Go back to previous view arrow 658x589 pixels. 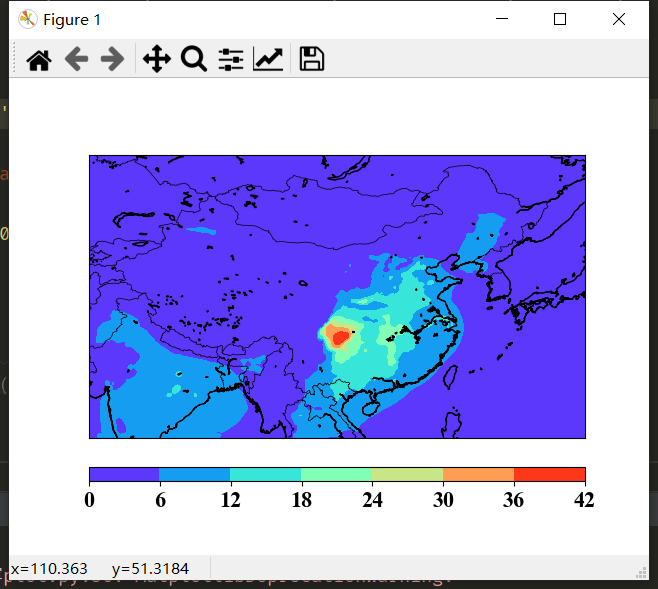point(76,60)
